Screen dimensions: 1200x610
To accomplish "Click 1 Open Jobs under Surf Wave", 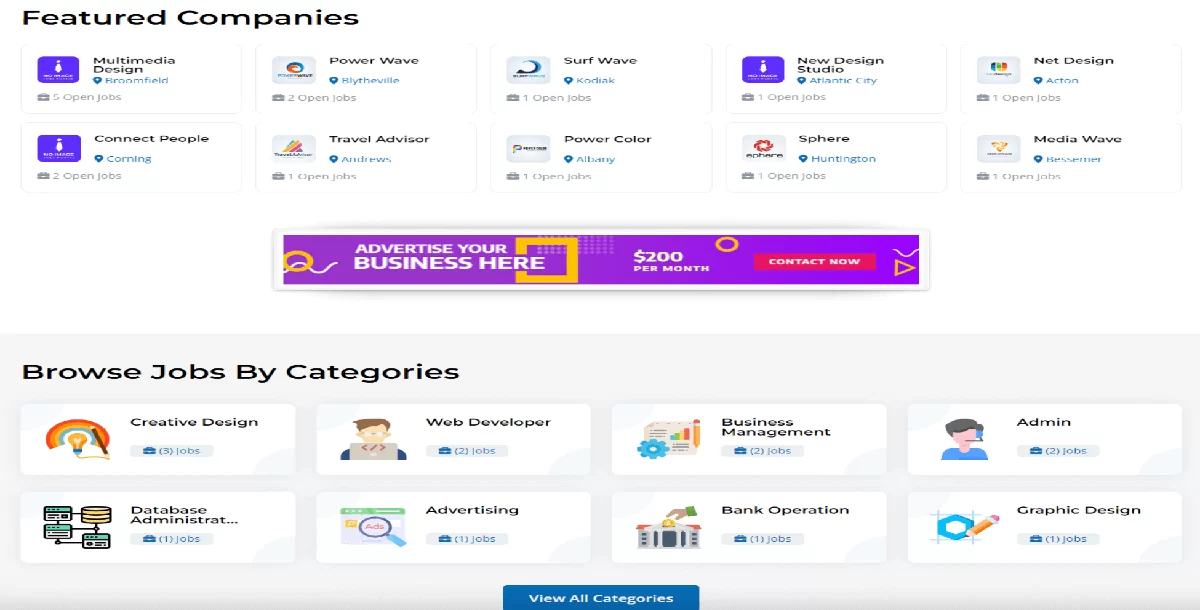I will [556, 98].
